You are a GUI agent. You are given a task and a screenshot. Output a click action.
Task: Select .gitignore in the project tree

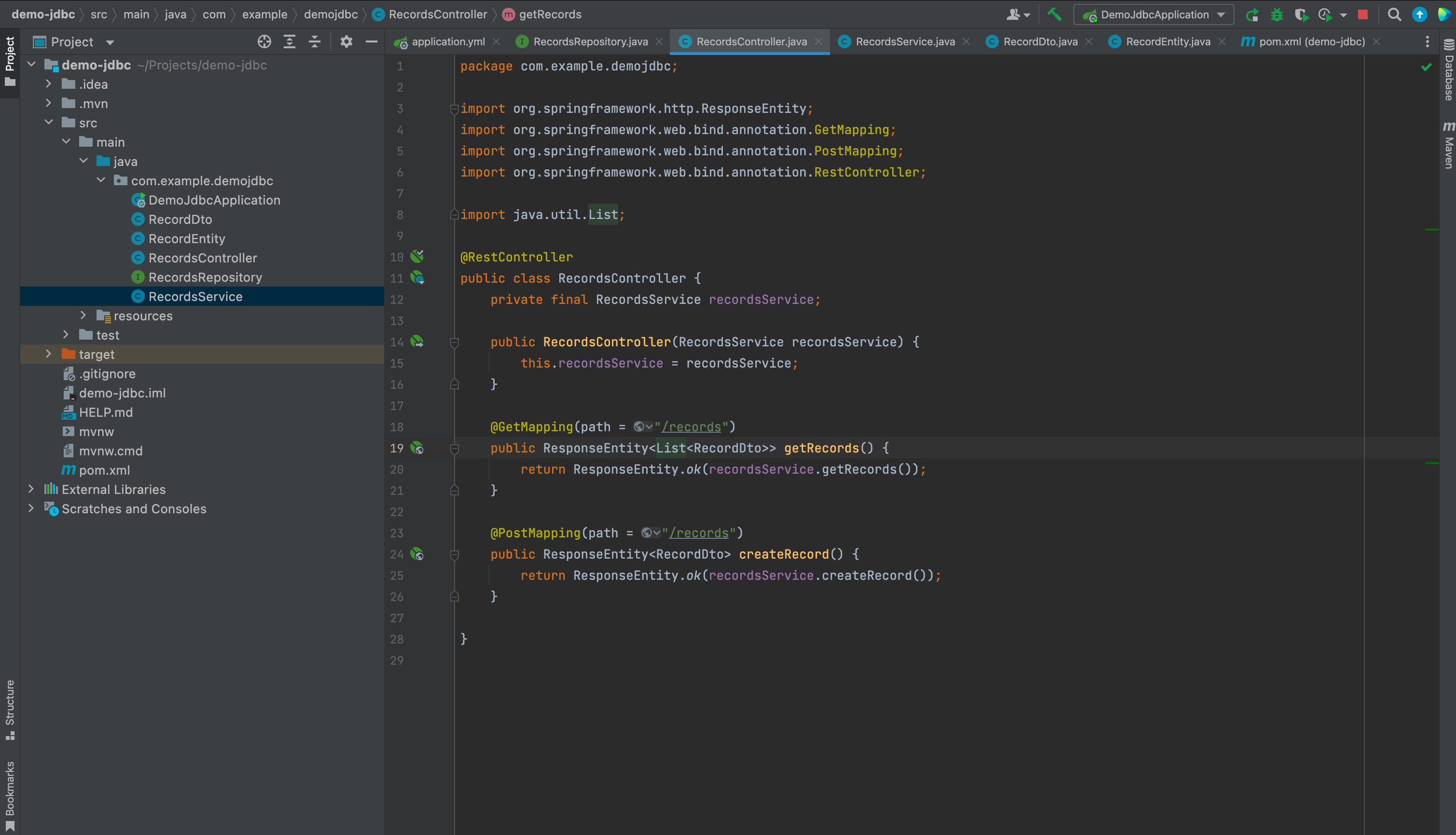(107, 373)
